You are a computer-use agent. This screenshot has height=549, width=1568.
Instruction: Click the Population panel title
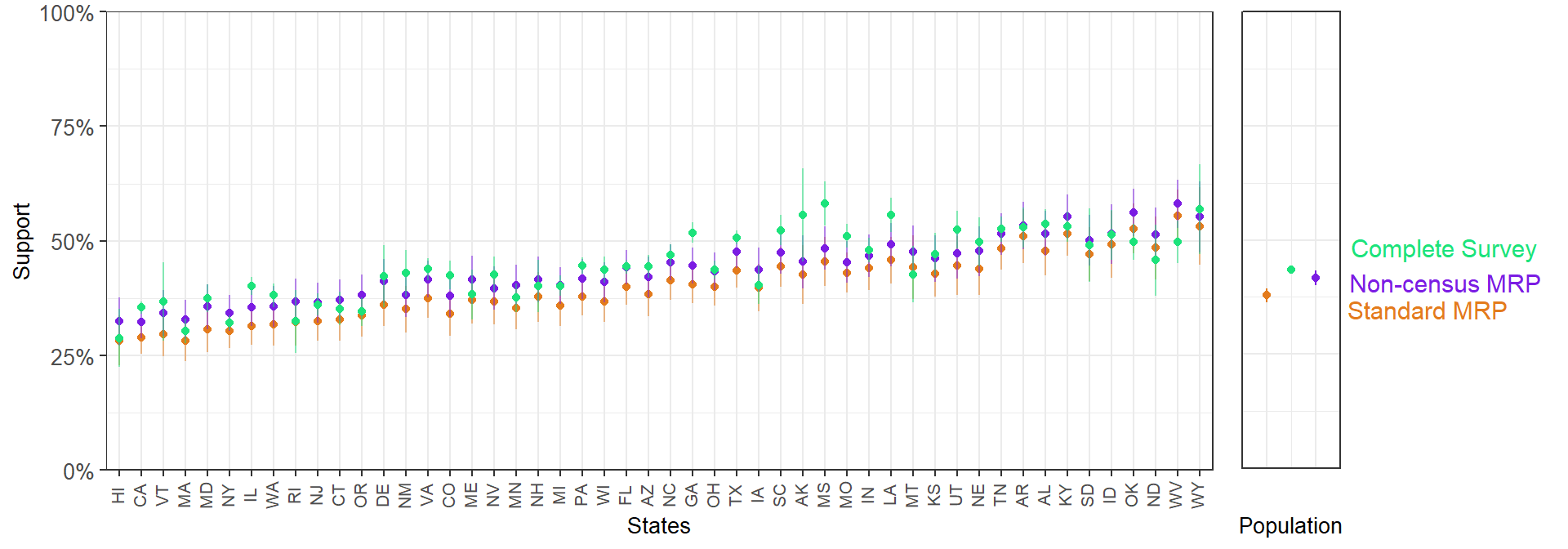click(x=1290, y=526)
